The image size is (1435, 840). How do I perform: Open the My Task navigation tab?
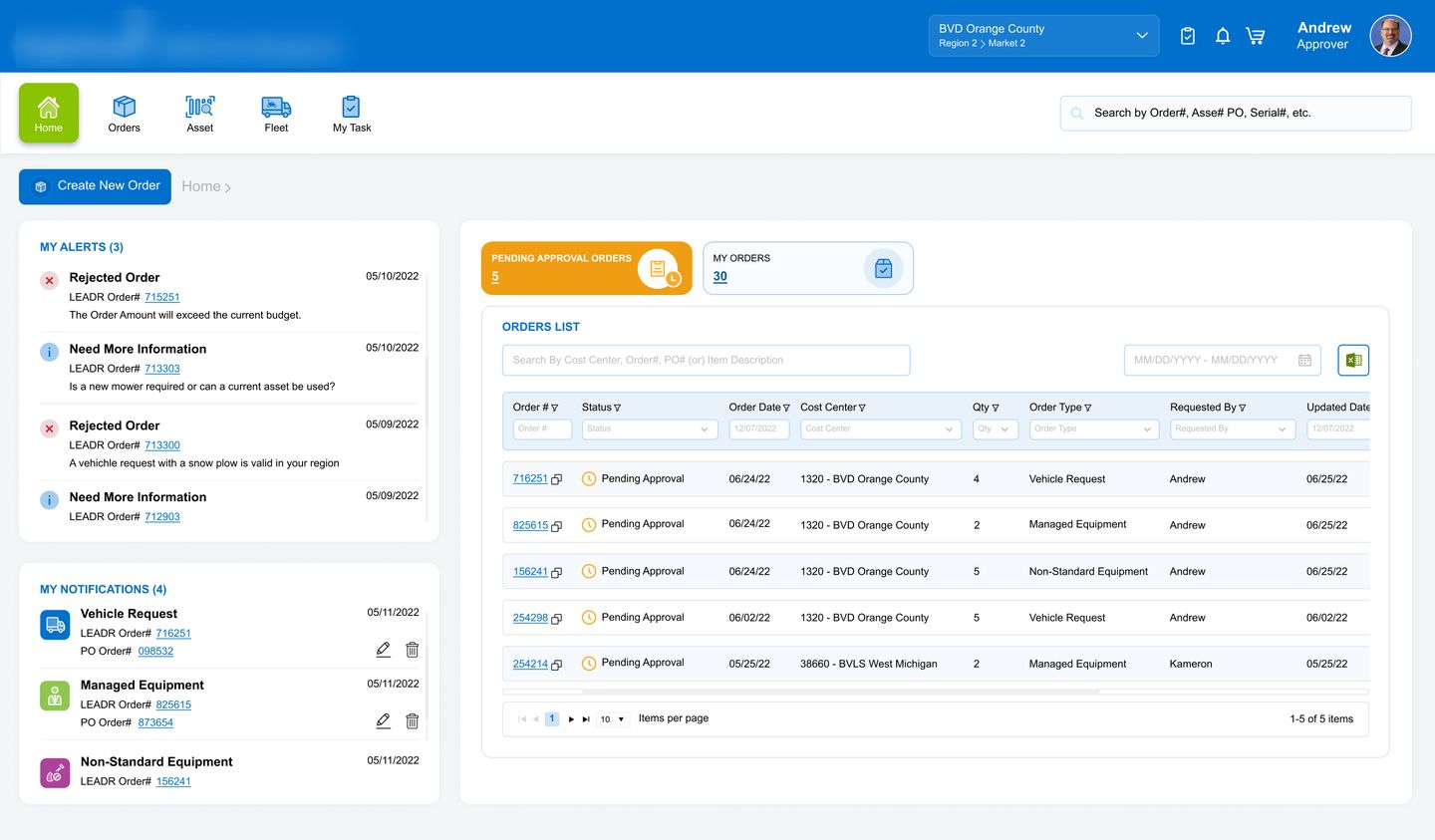(352, 114)
